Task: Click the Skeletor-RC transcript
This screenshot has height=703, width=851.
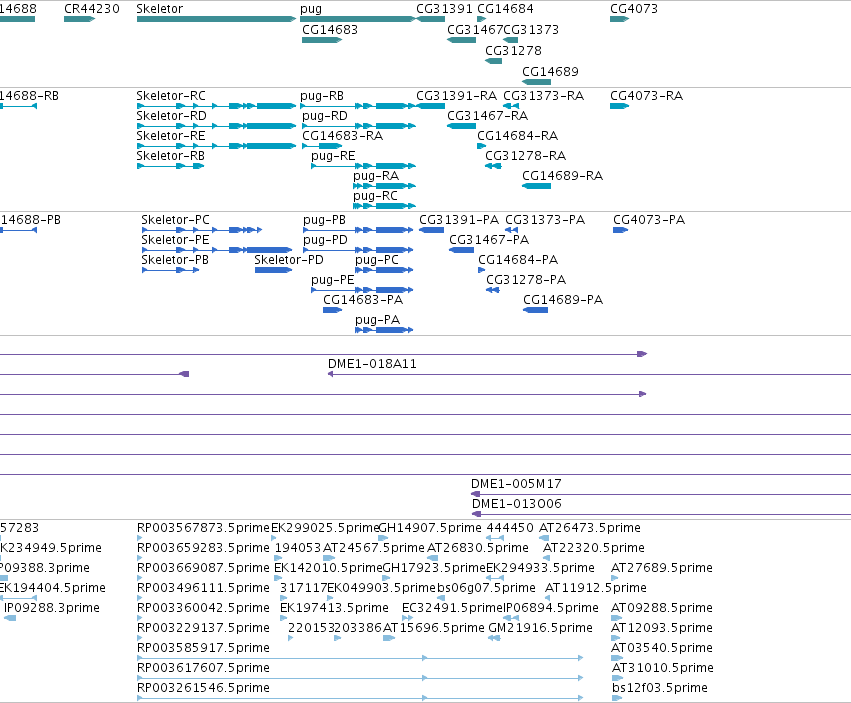Action: click(217, 106)
